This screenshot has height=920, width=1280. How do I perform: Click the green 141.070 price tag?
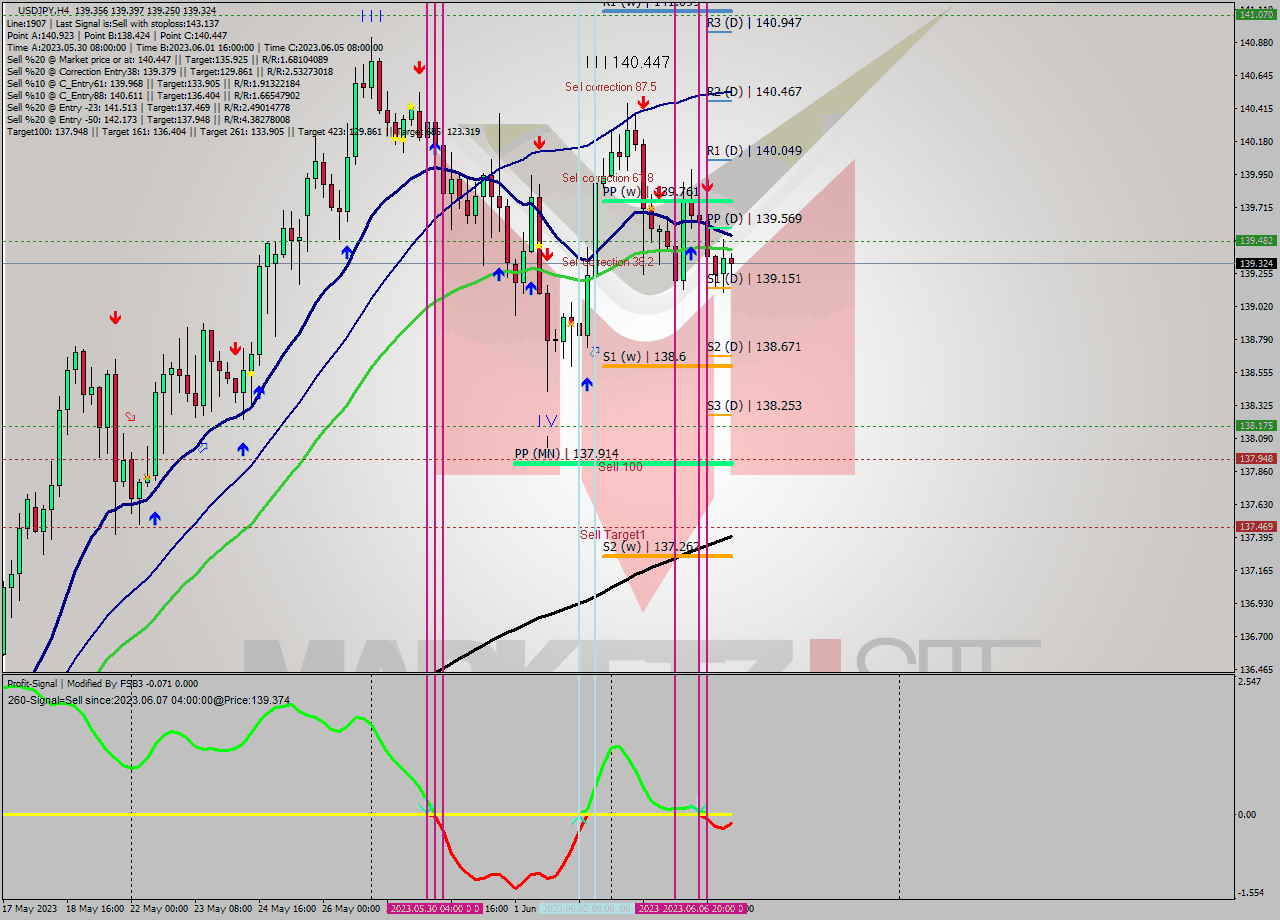[1256, 14]
